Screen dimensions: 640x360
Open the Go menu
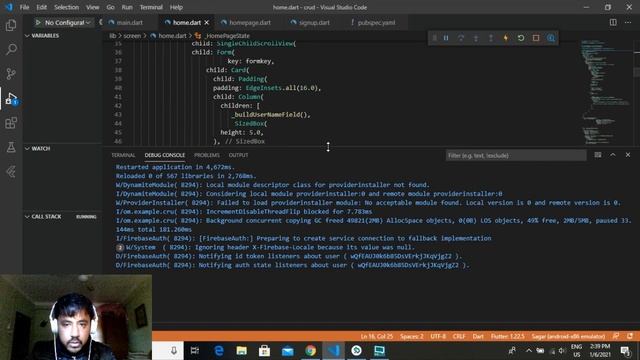point(111,7)
